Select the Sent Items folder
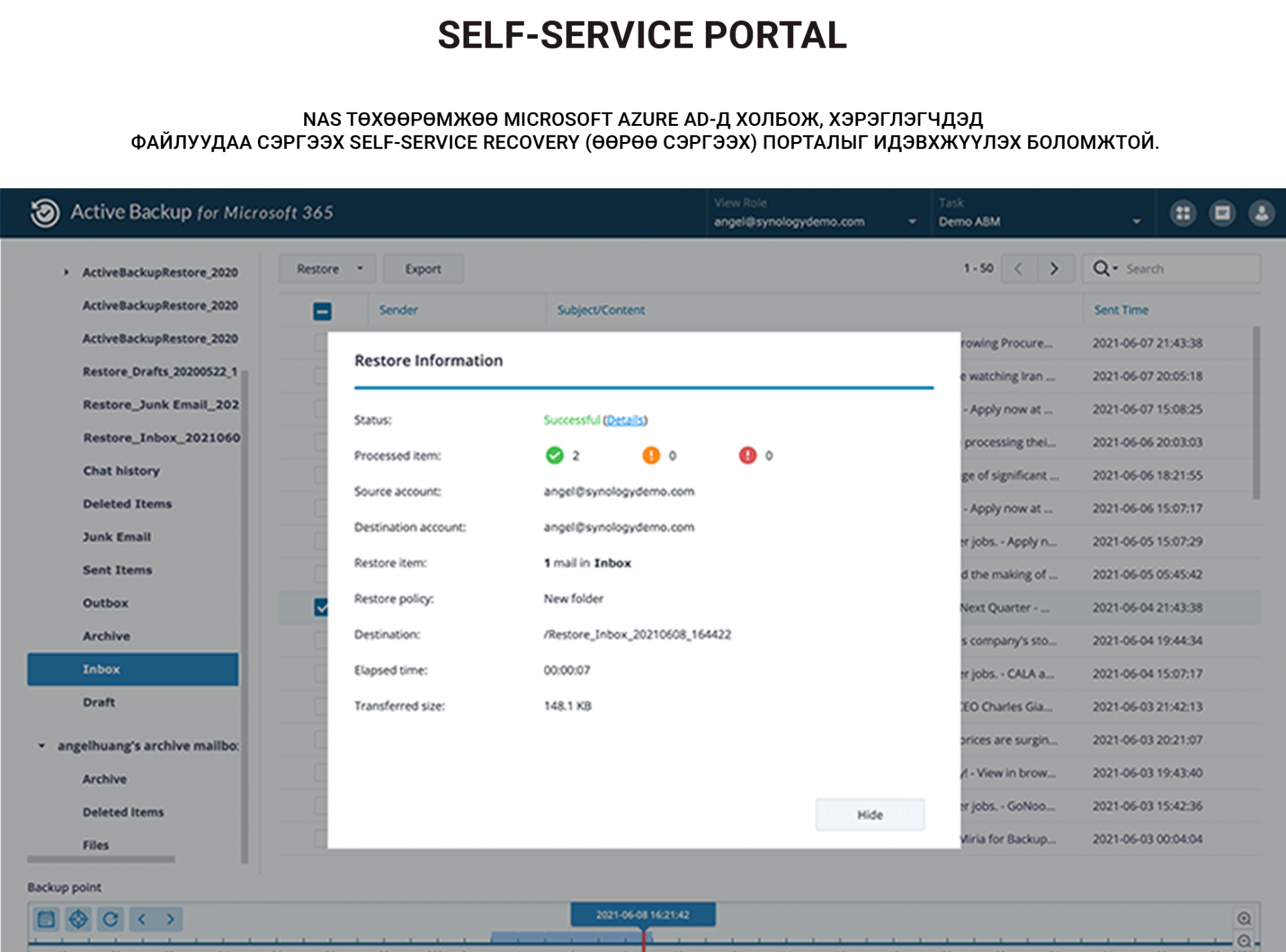Viewport: 1286px width, 952px height. click(117, 570)
